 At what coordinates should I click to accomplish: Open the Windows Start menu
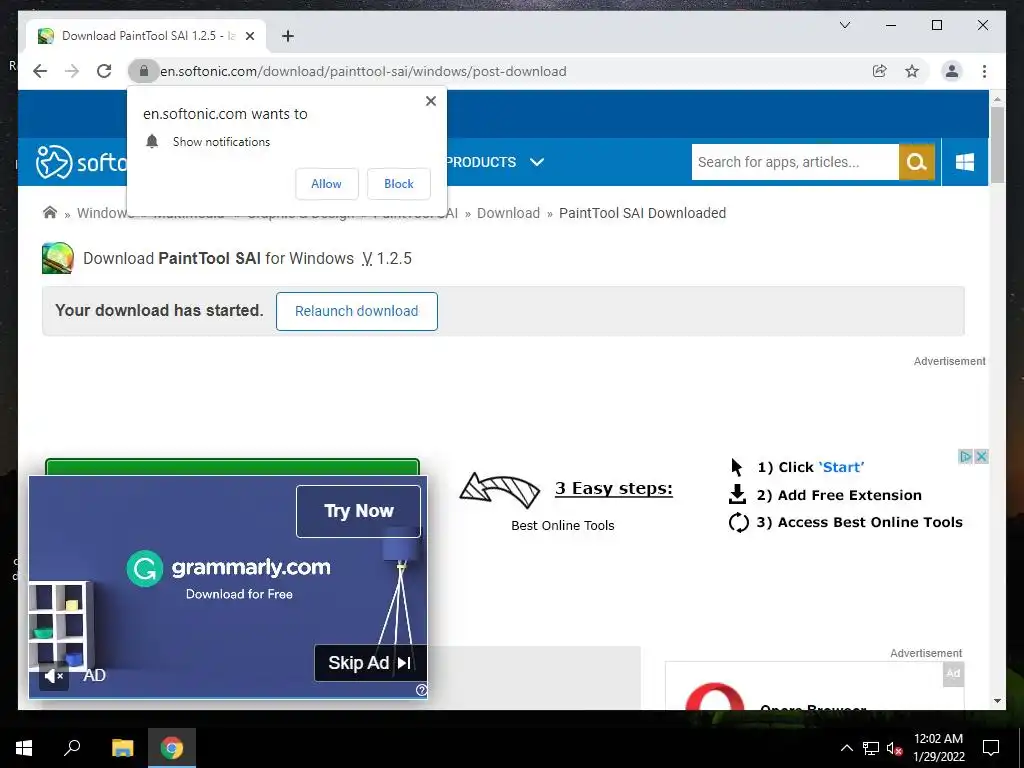click(x=24, y=748)
